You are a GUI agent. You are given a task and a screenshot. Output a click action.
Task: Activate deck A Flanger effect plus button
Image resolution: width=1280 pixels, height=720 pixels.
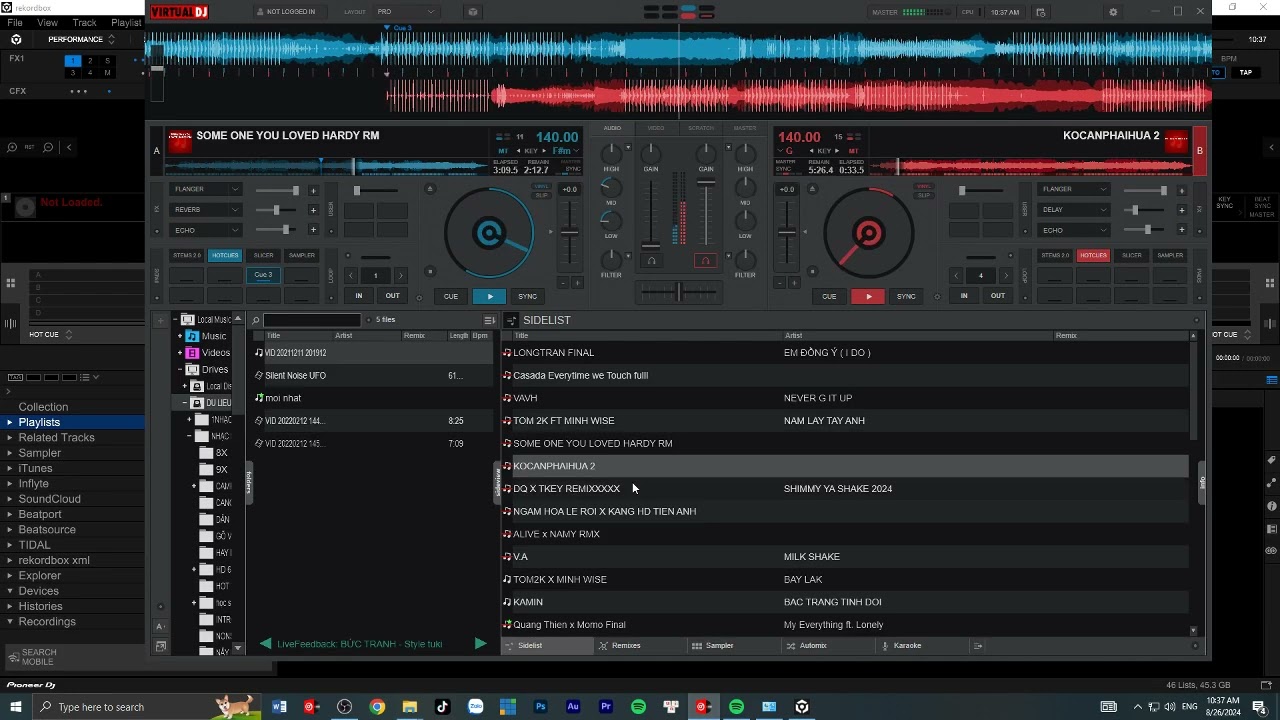[313, 190]
